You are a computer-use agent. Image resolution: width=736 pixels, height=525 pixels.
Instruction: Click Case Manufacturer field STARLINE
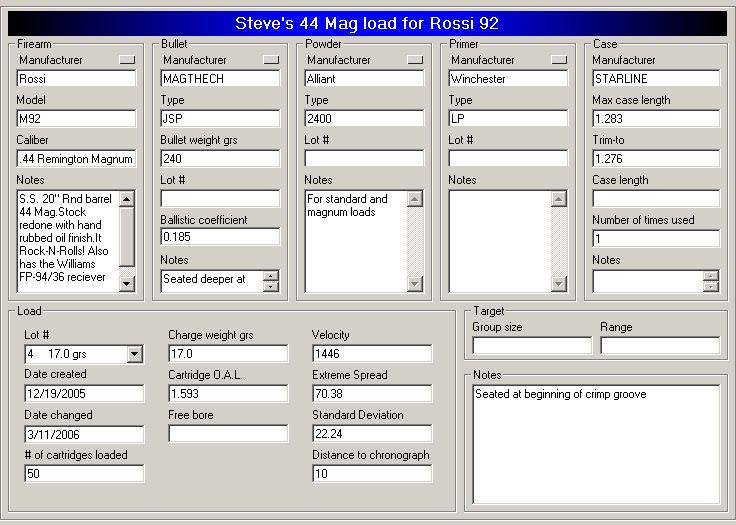point(656,78)
